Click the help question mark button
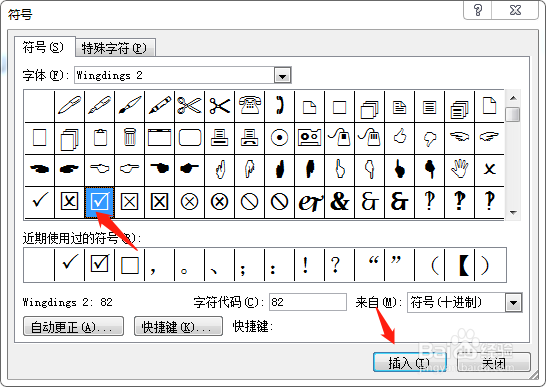 click(478, 10)
